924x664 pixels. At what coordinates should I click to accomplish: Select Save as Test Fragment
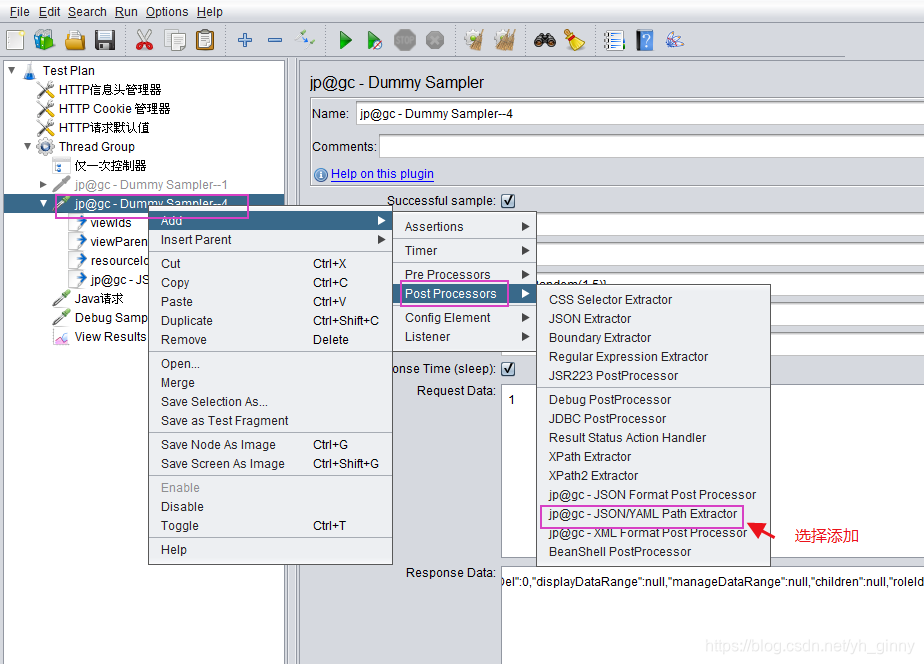tap(270, 421)
